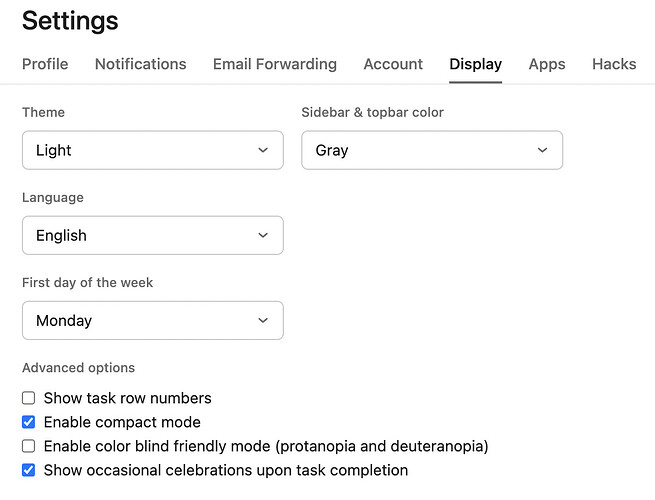655x500 pixels.
Task: Click the chevron in Theme dropdown
Action: 263,150
